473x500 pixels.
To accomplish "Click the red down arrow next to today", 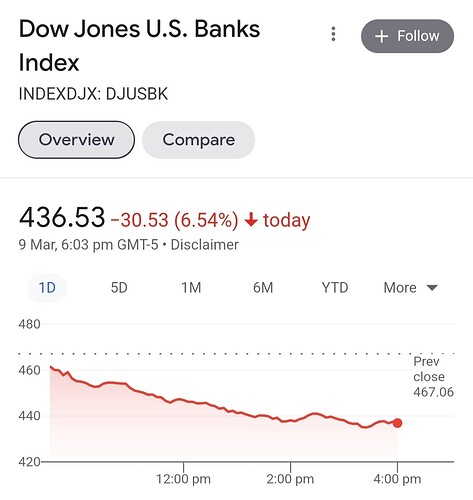I will pos(251,220).
